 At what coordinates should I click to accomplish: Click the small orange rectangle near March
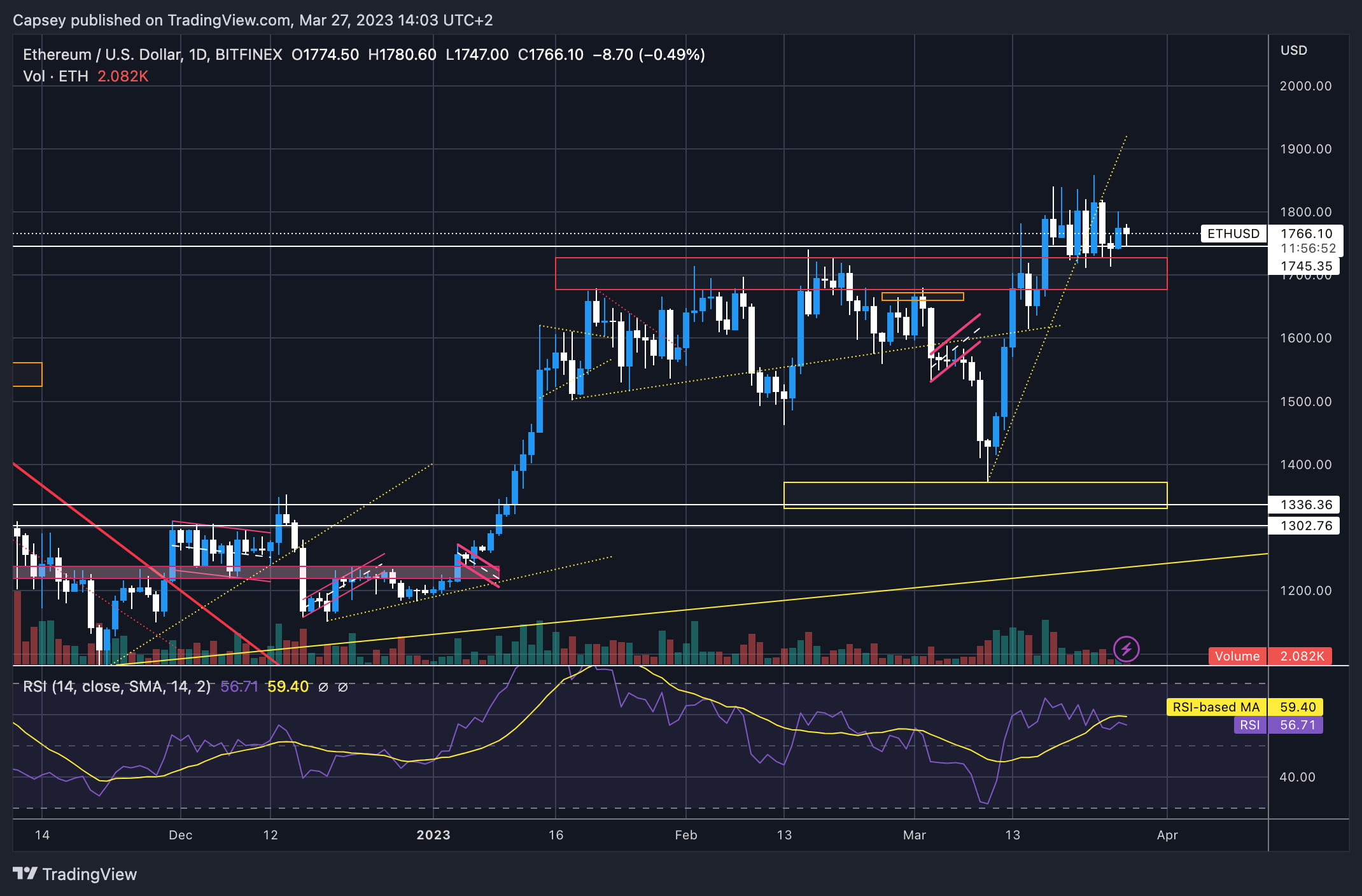pyautogui.click(x=922, y=297)
